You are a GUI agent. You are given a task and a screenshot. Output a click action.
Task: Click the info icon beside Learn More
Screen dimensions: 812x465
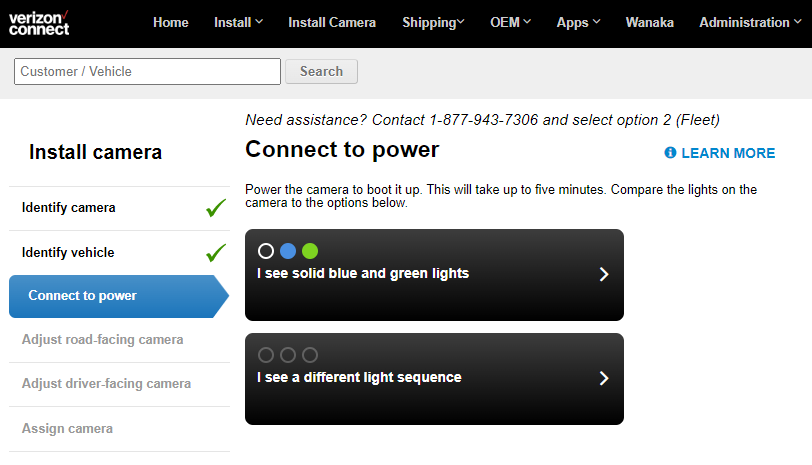tap(670, 153)
